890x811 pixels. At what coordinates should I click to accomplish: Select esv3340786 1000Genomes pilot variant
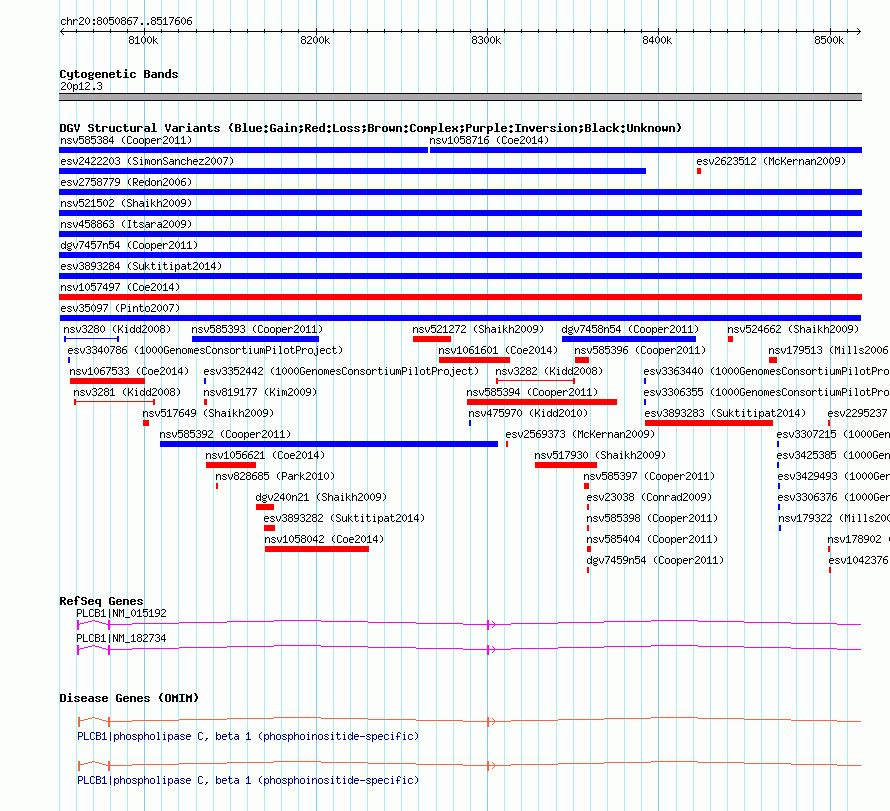tap(205, 350)
